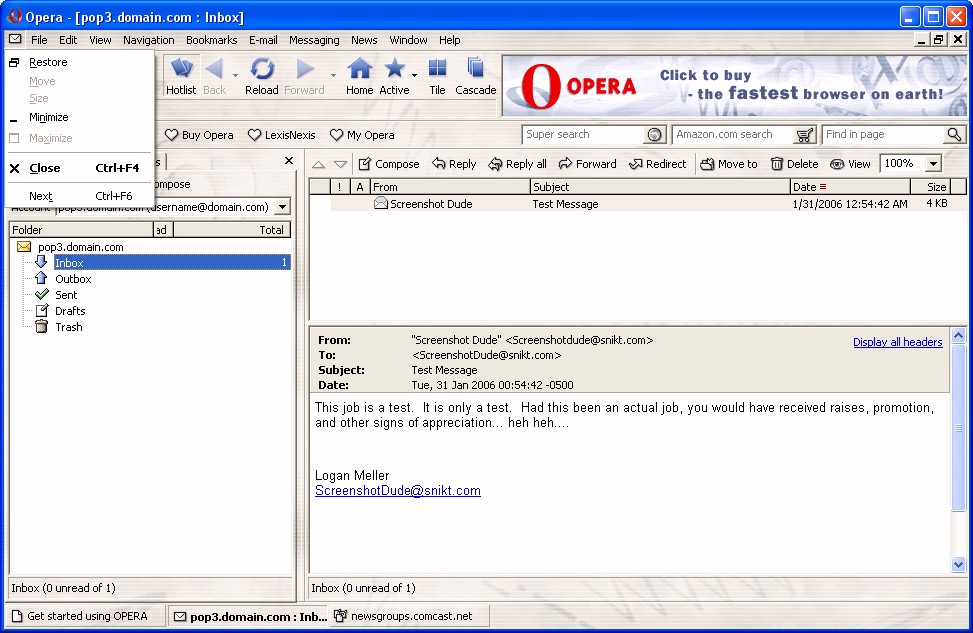Select the Trash folder
Viewport: 973px width, 633px height.
(68, 327)
